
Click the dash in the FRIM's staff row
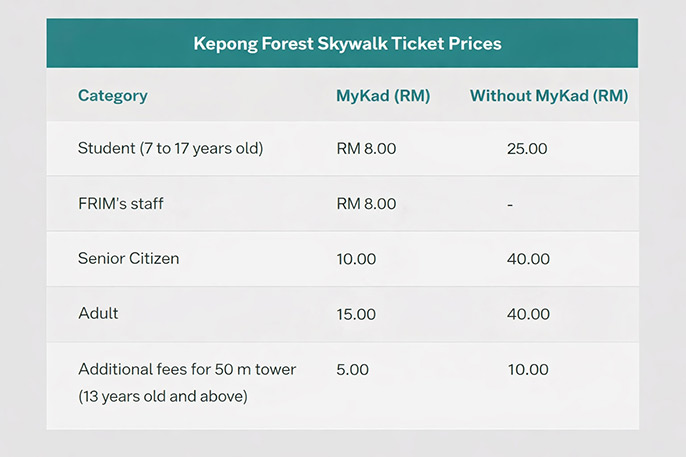pyautogui.click(x=510, y=204)
